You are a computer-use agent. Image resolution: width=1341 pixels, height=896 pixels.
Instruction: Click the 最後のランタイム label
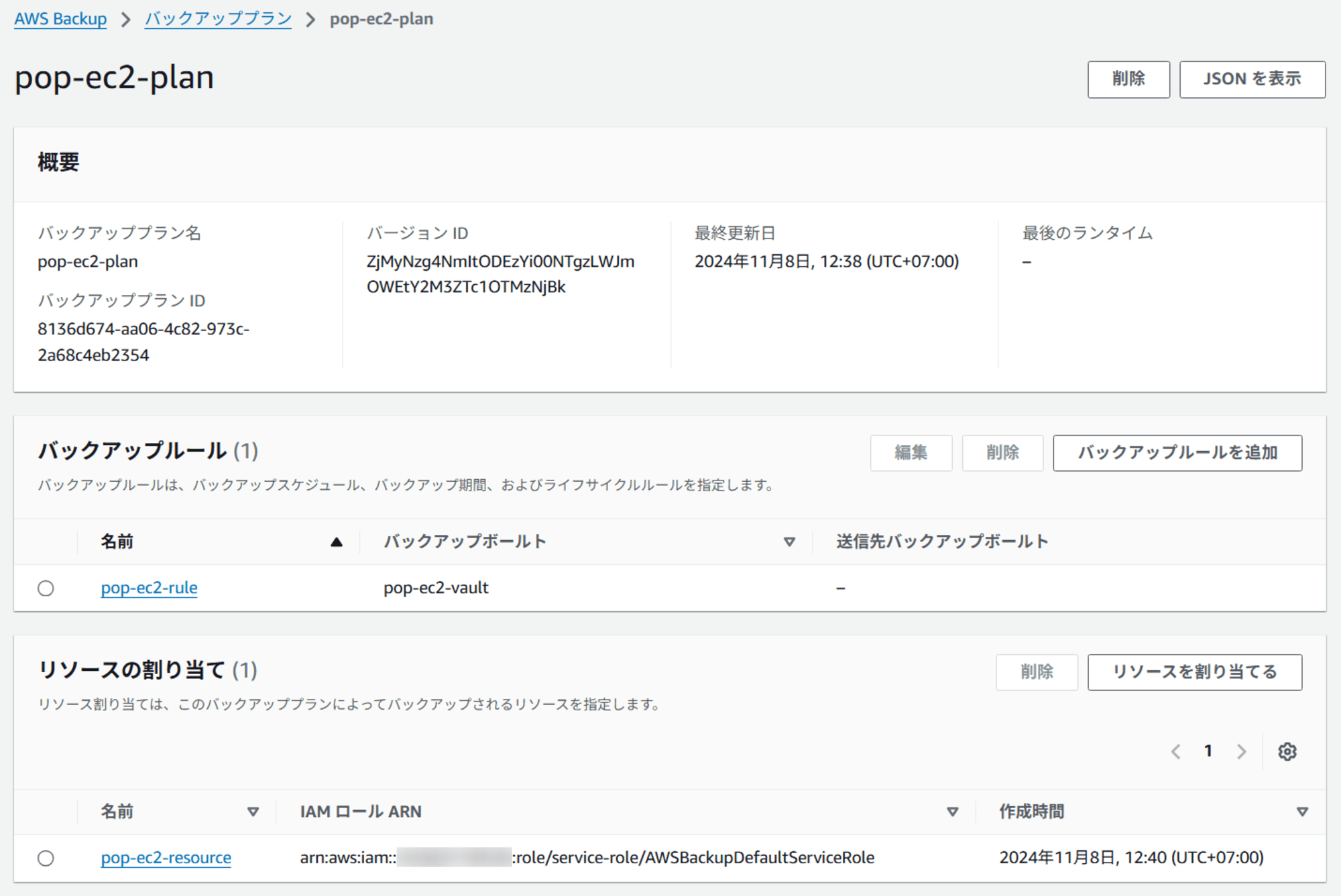(1087, 233)
